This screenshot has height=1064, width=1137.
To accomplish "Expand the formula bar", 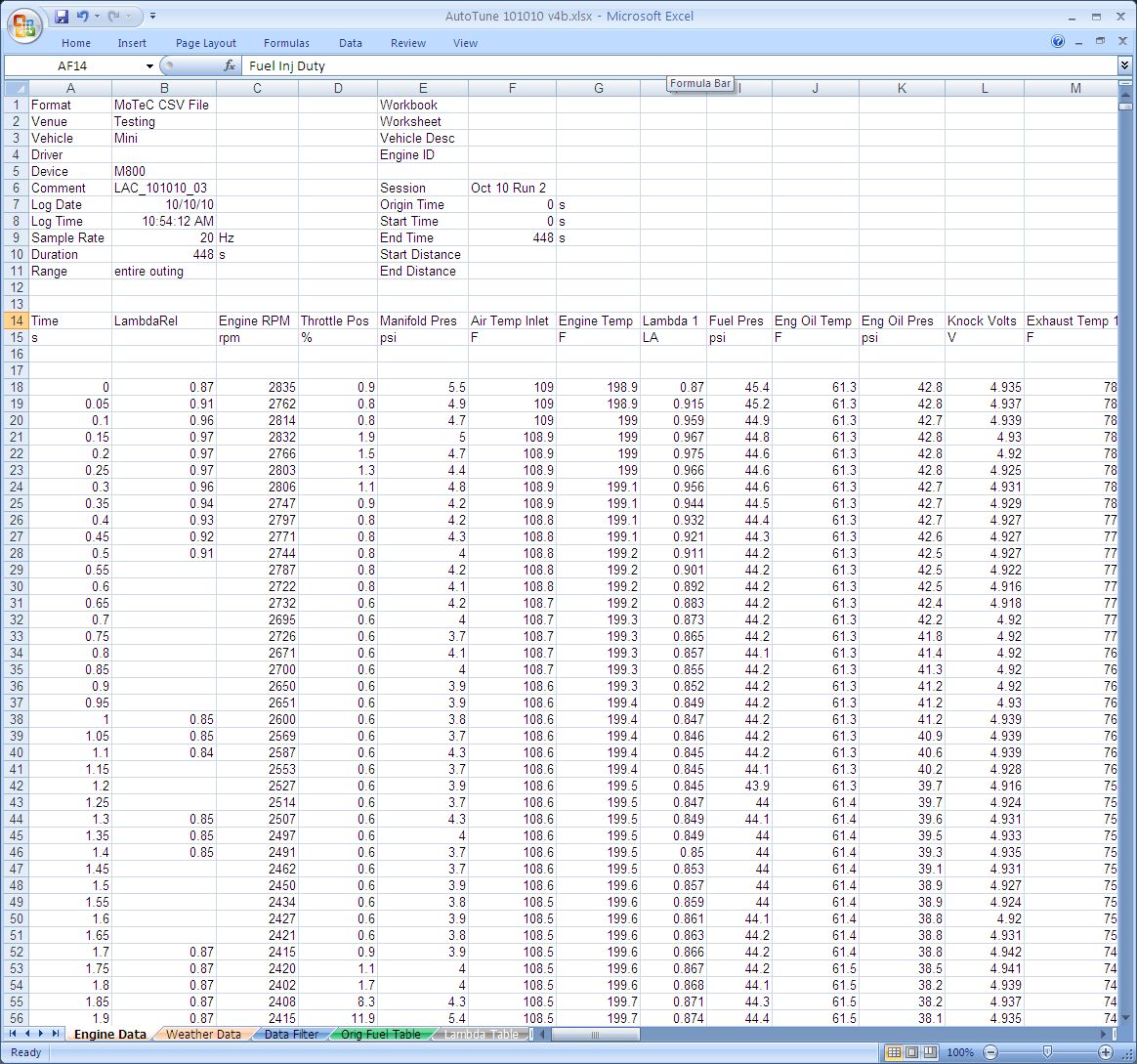I will coord(1124,65).
